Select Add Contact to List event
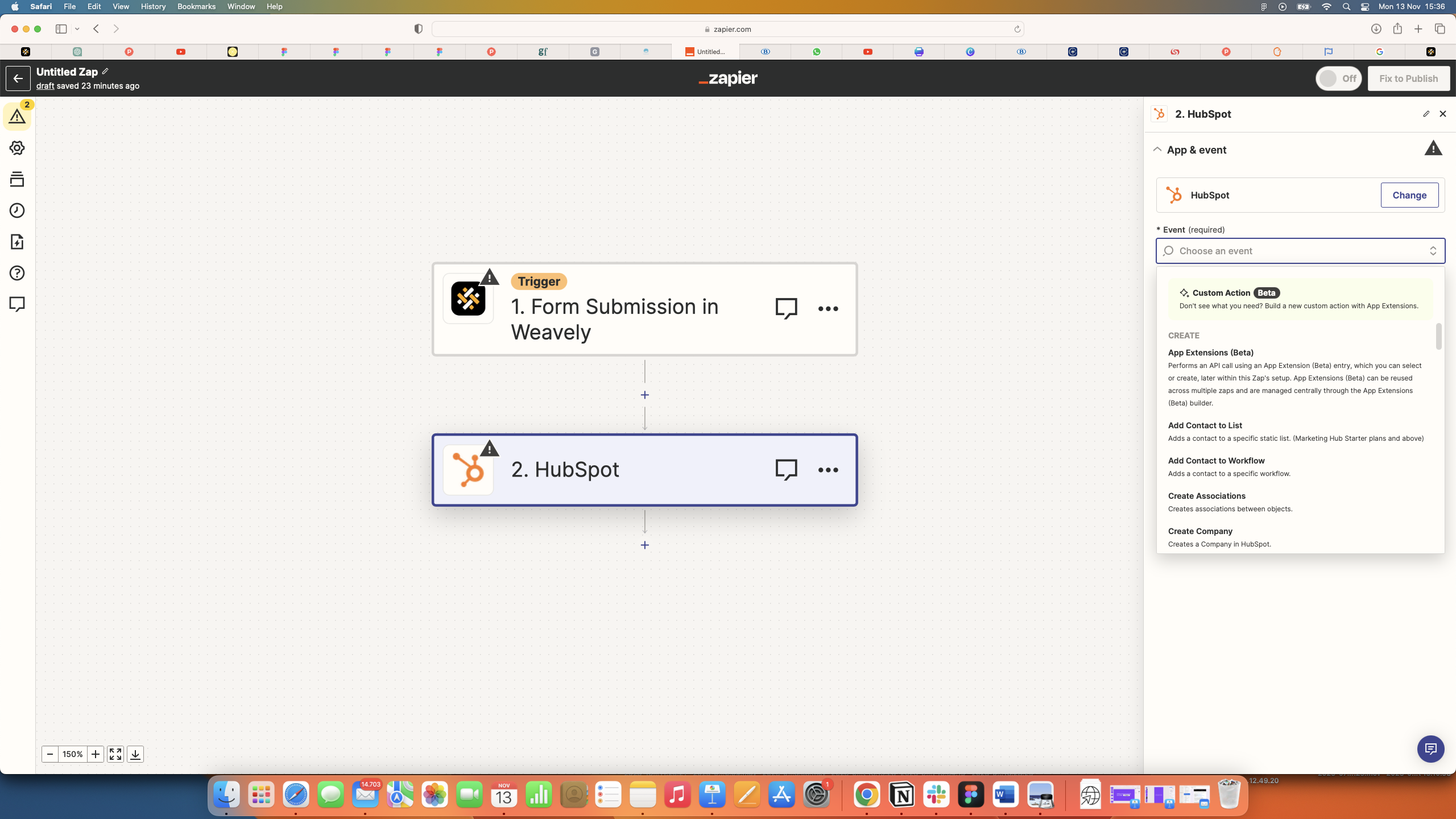The width and height of the screenshot is (1456, 819). (1300, 432)
